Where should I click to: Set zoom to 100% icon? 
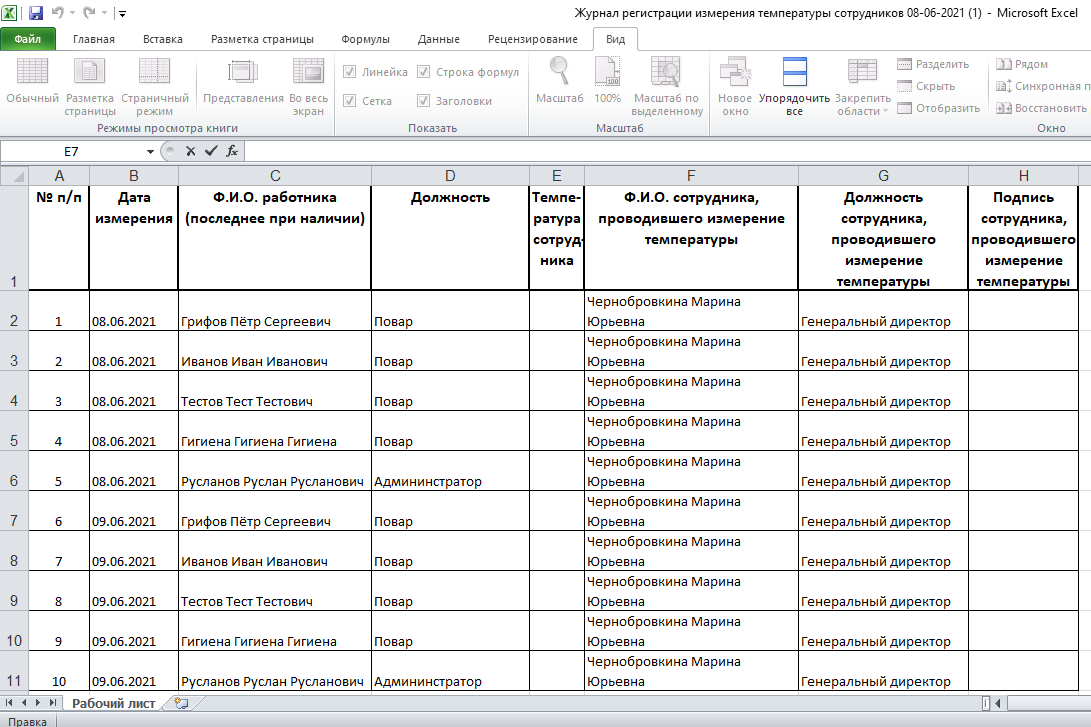tap(607, 72)
